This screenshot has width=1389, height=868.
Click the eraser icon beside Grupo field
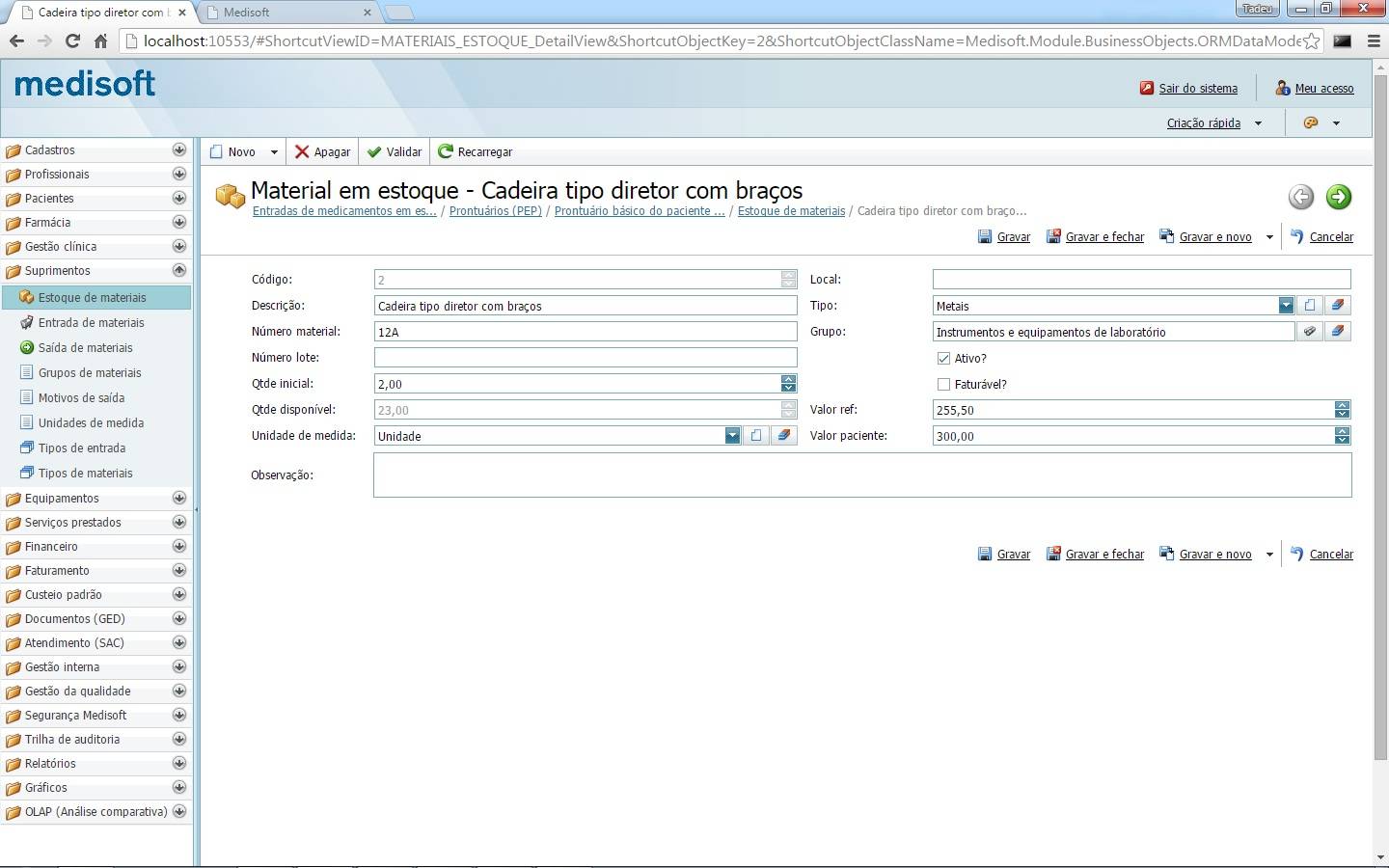coord(1337,331)
